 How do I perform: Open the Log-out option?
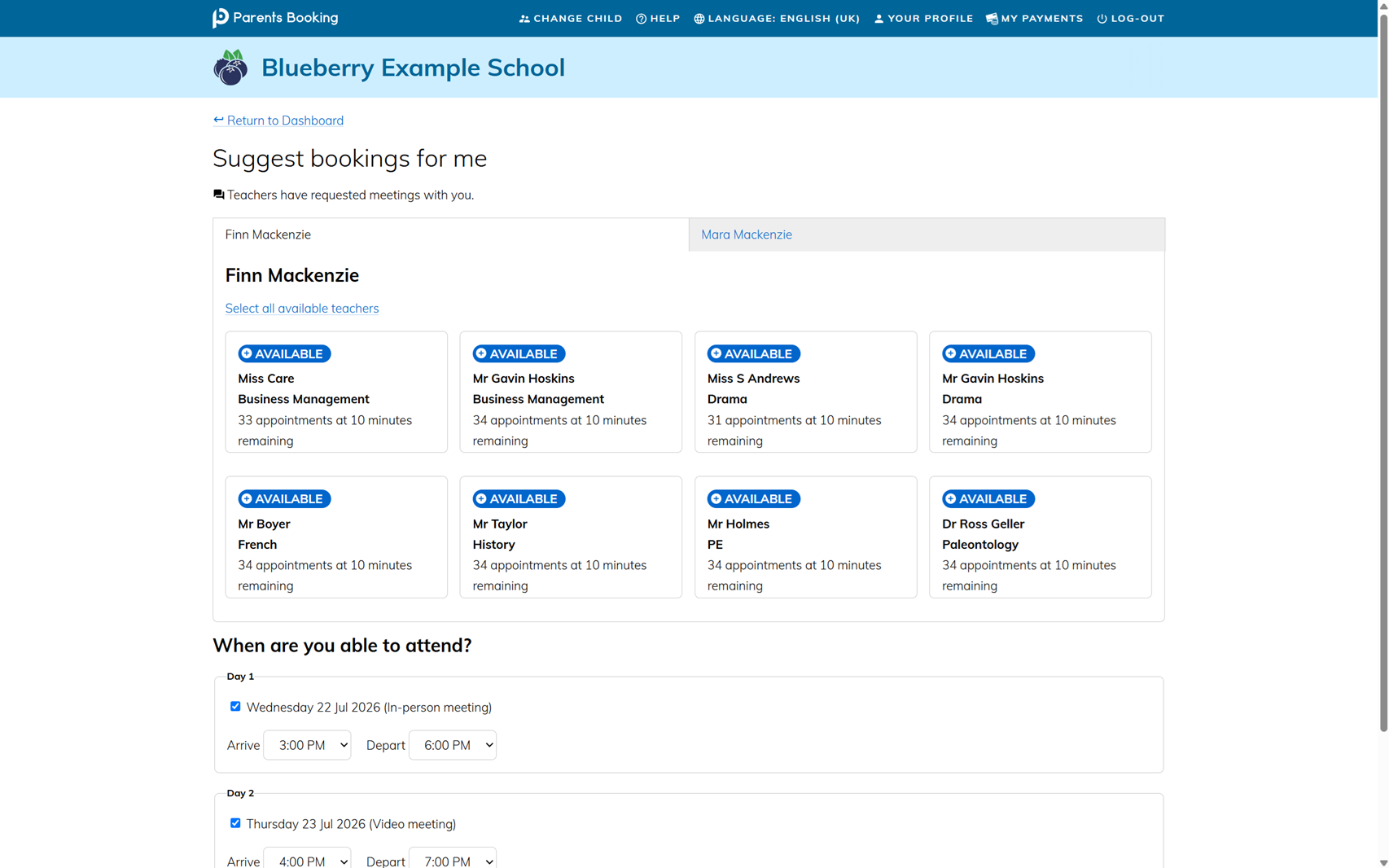tap(1130, 18)
